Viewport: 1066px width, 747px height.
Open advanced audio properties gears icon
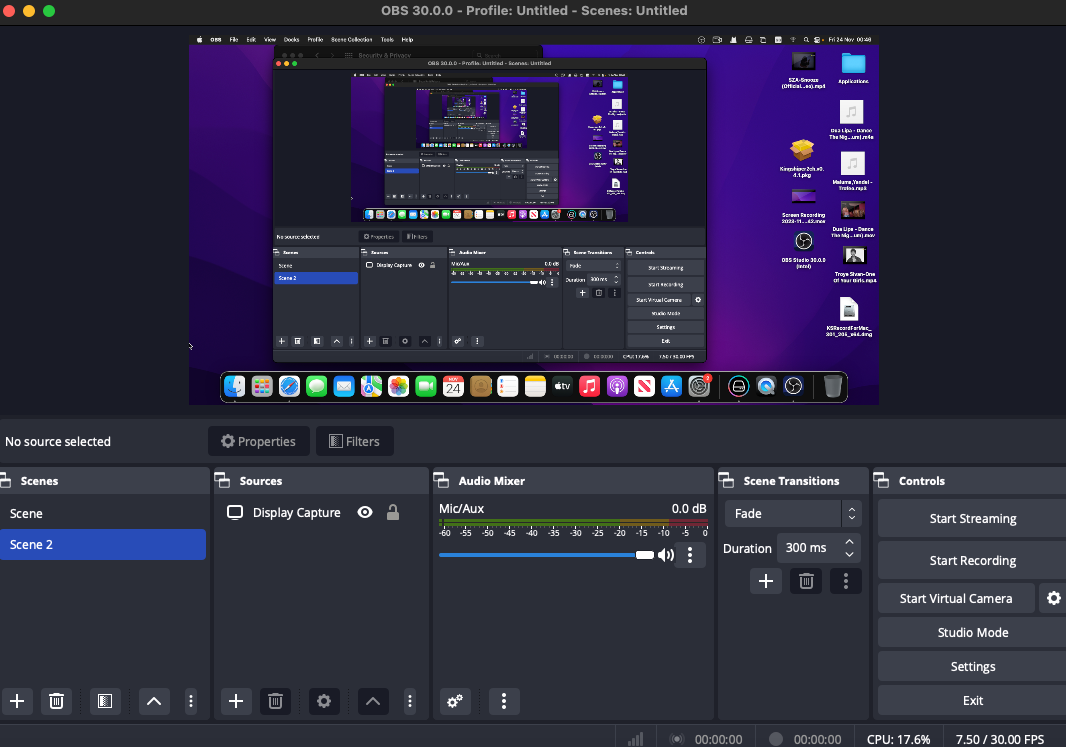(455, 701)
